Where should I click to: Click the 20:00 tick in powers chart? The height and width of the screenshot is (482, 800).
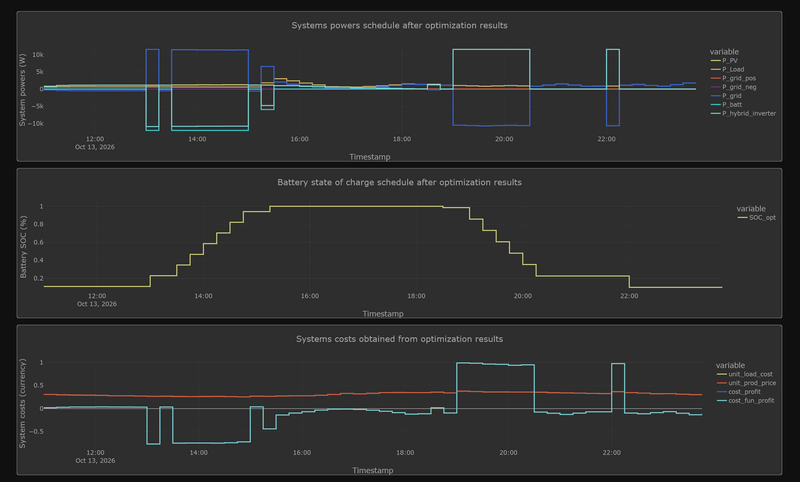(x=504, y=139)
